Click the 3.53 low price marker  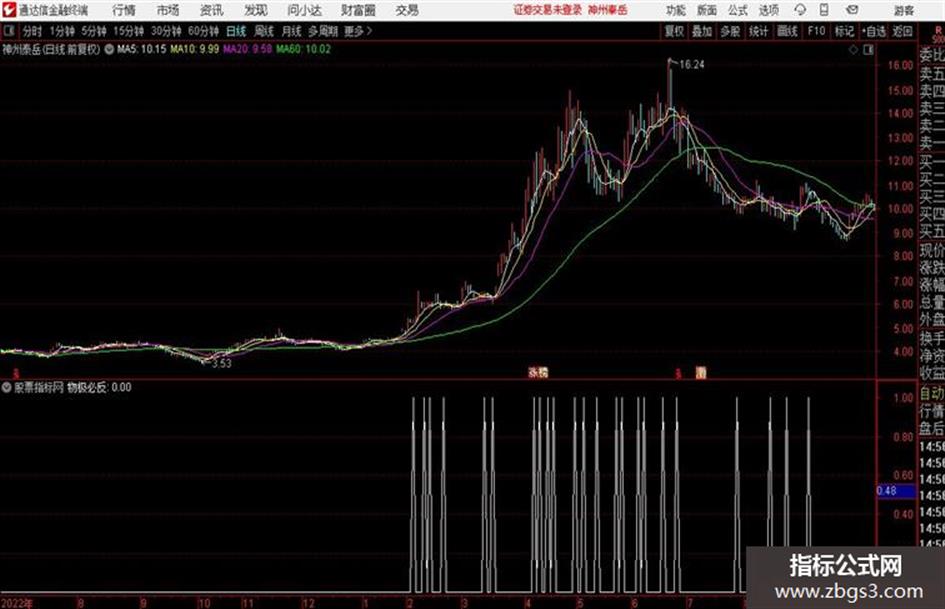[221, 363]
